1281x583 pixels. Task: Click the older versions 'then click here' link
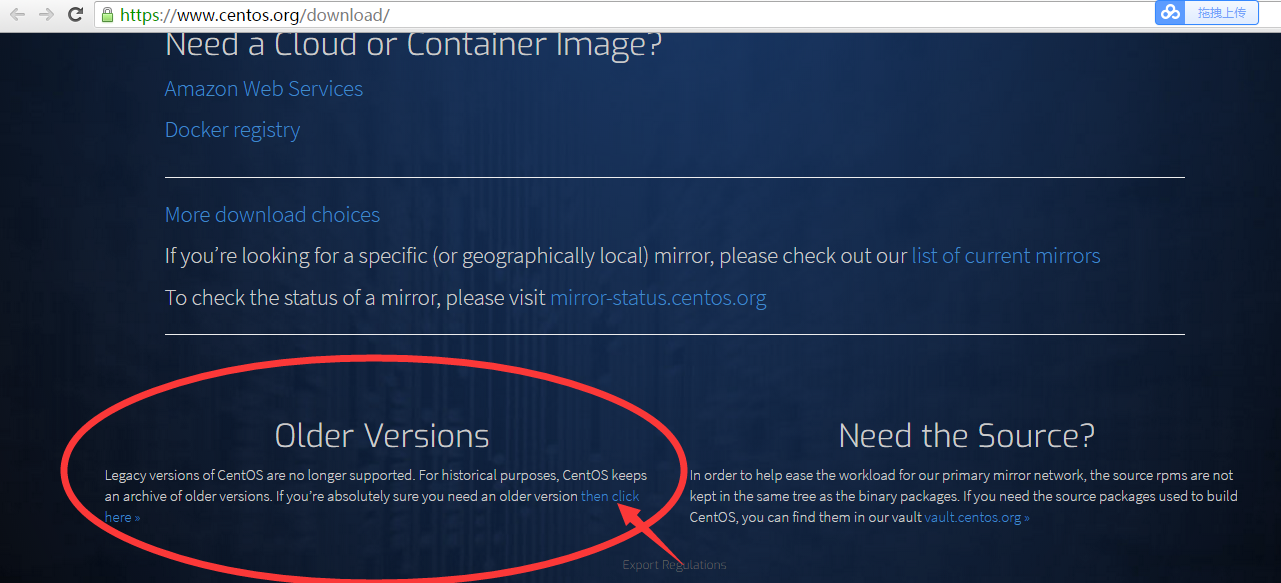(610, 496)
